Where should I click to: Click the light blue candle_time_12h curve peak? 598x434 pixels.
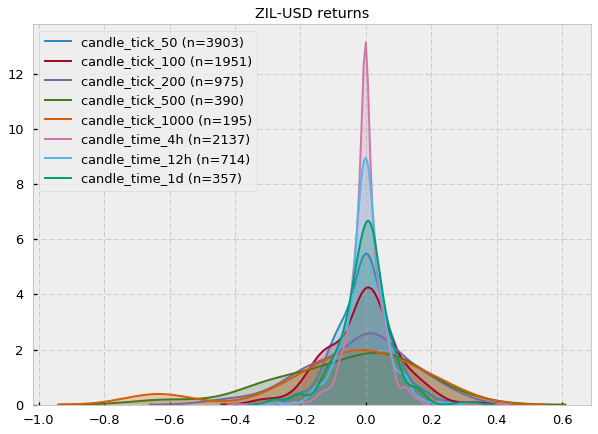tap(366, 158)
